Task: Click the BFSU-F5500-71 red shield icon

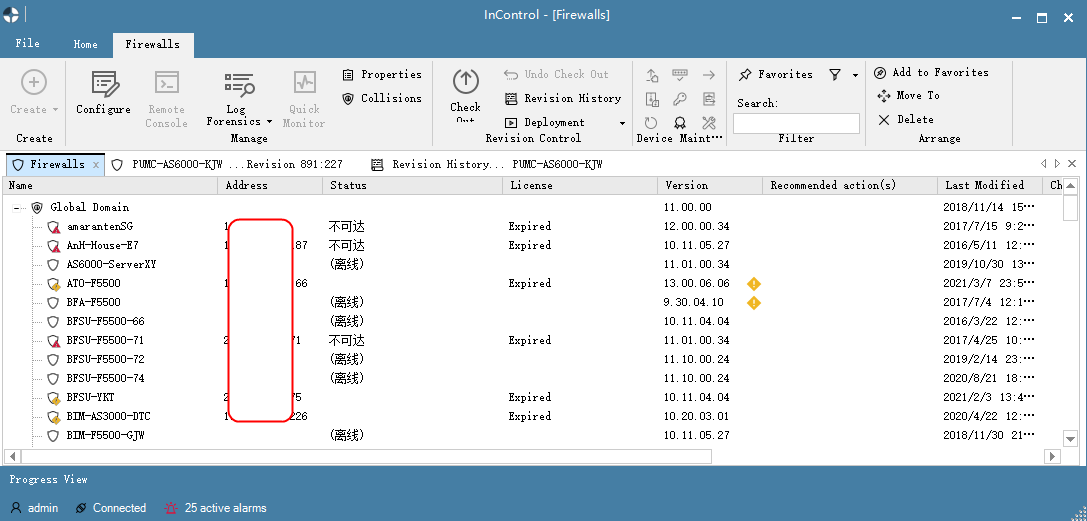Action: (54, 341)
